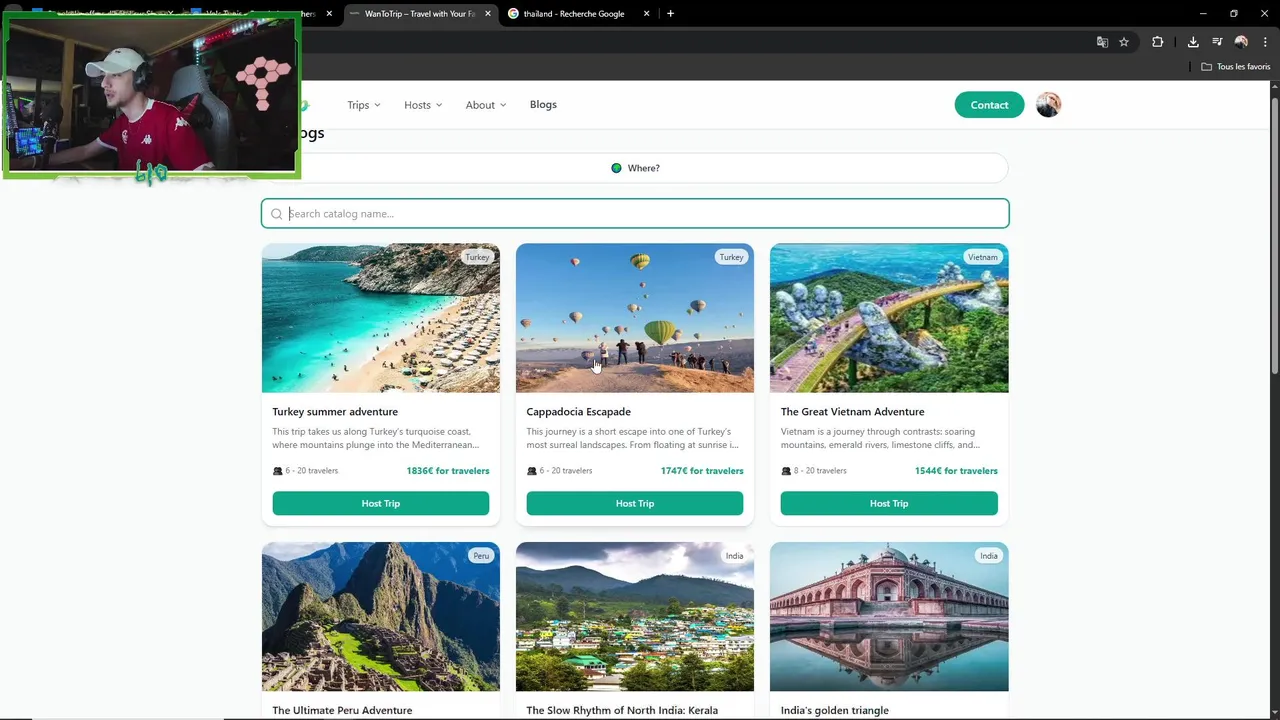Image resolution: width=1280 pixels, height=720 pixels.
Task: Open the media controls icon
Action: tap(1217, 42)
